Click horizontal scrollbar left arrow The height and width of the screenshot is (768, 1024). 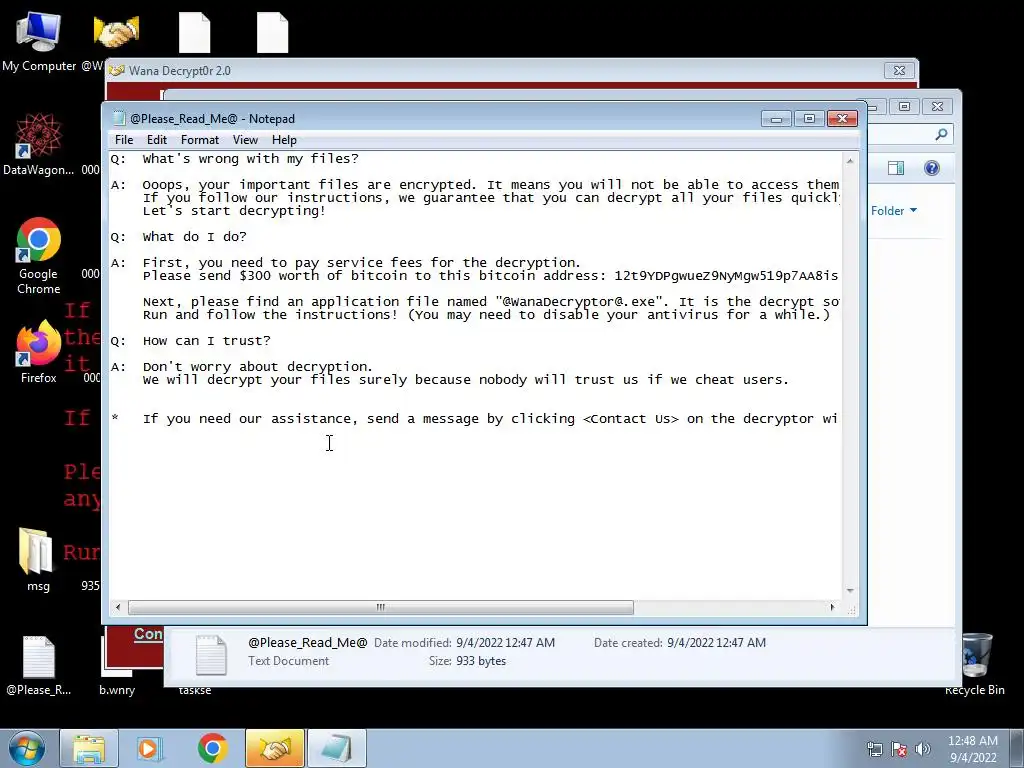tap(118, 607)
